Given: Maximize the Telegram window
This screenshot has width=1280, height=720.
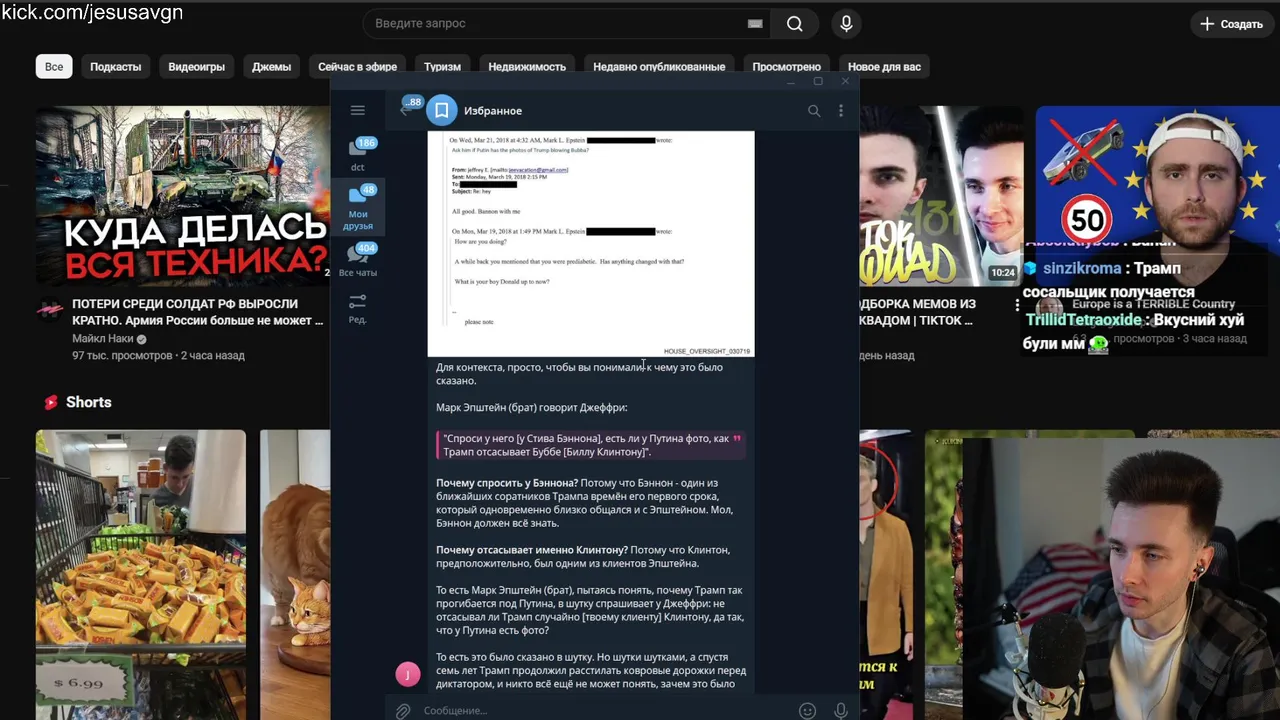Looking at the screenshot, I should [x=818, y=81].
